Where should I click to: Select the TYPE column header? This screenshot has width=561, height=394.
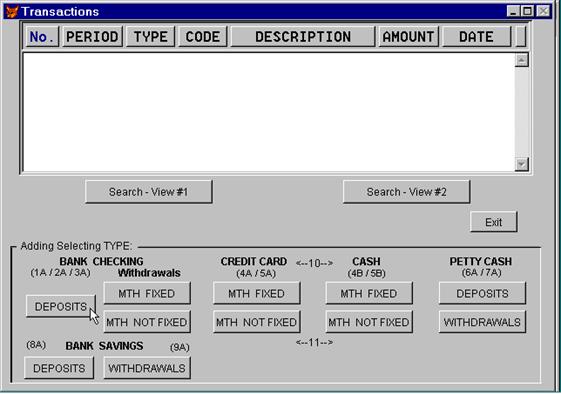(150, 37)
